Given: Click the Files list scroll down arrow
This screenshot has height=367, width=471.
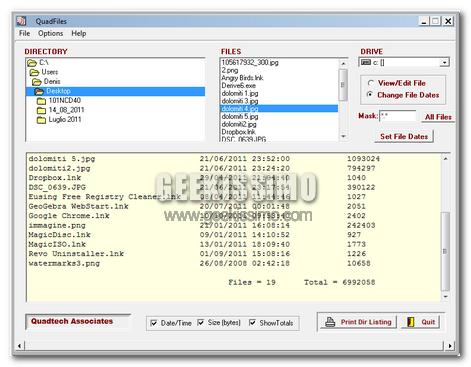Looking at the screenshot, I should [343, 137].
